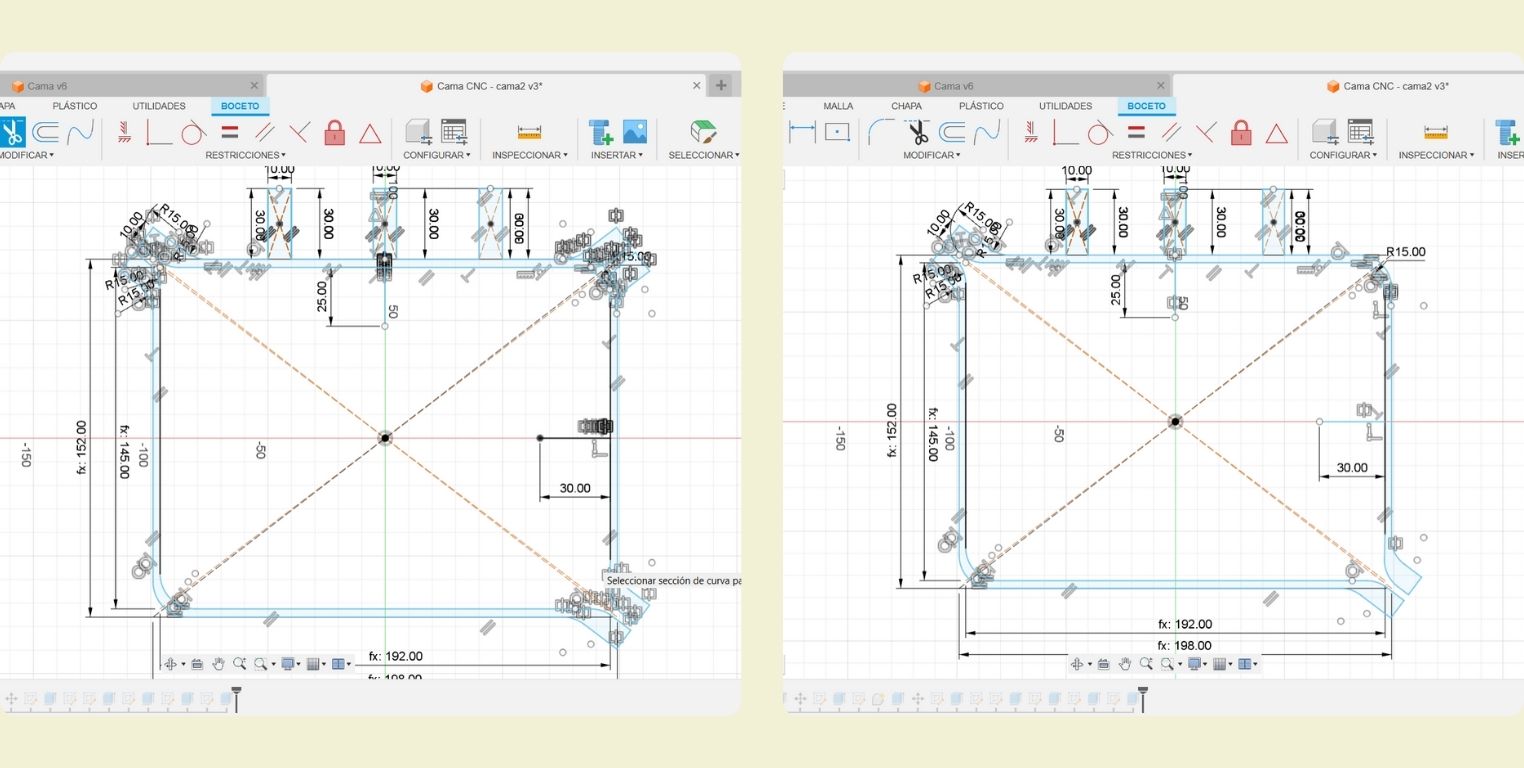The image size is (1524, 768).
Task: Click Insert component bolt icon in left screenshot
Action: [600, 132]
